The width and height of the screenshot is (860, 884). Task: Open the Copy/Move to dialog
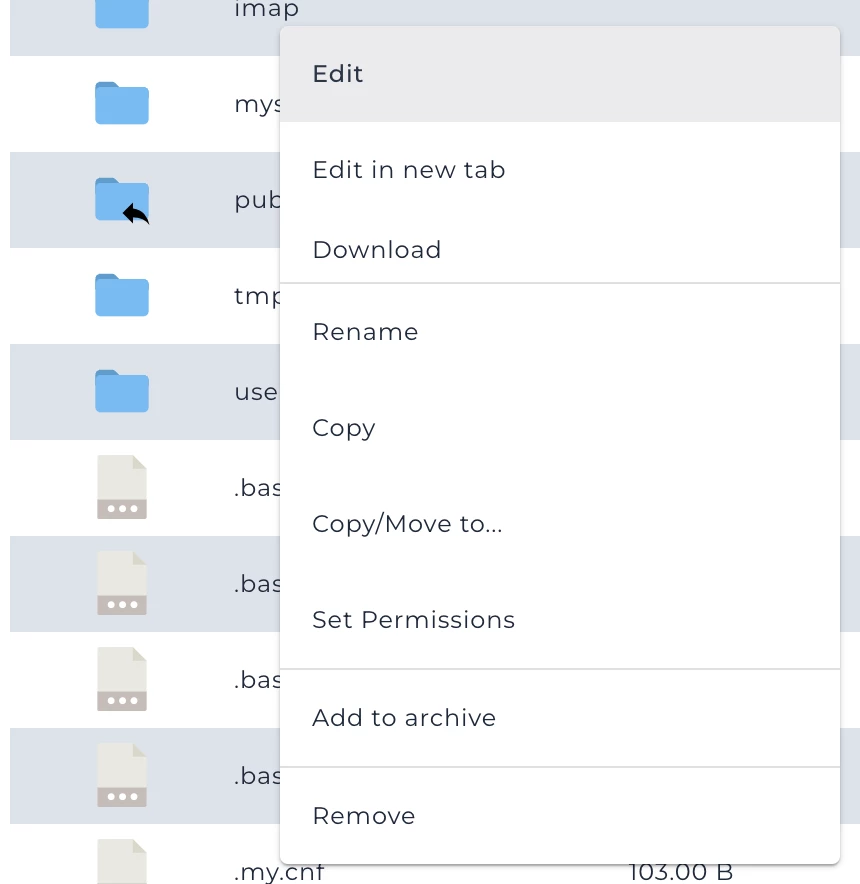click(x=407, y=524)
